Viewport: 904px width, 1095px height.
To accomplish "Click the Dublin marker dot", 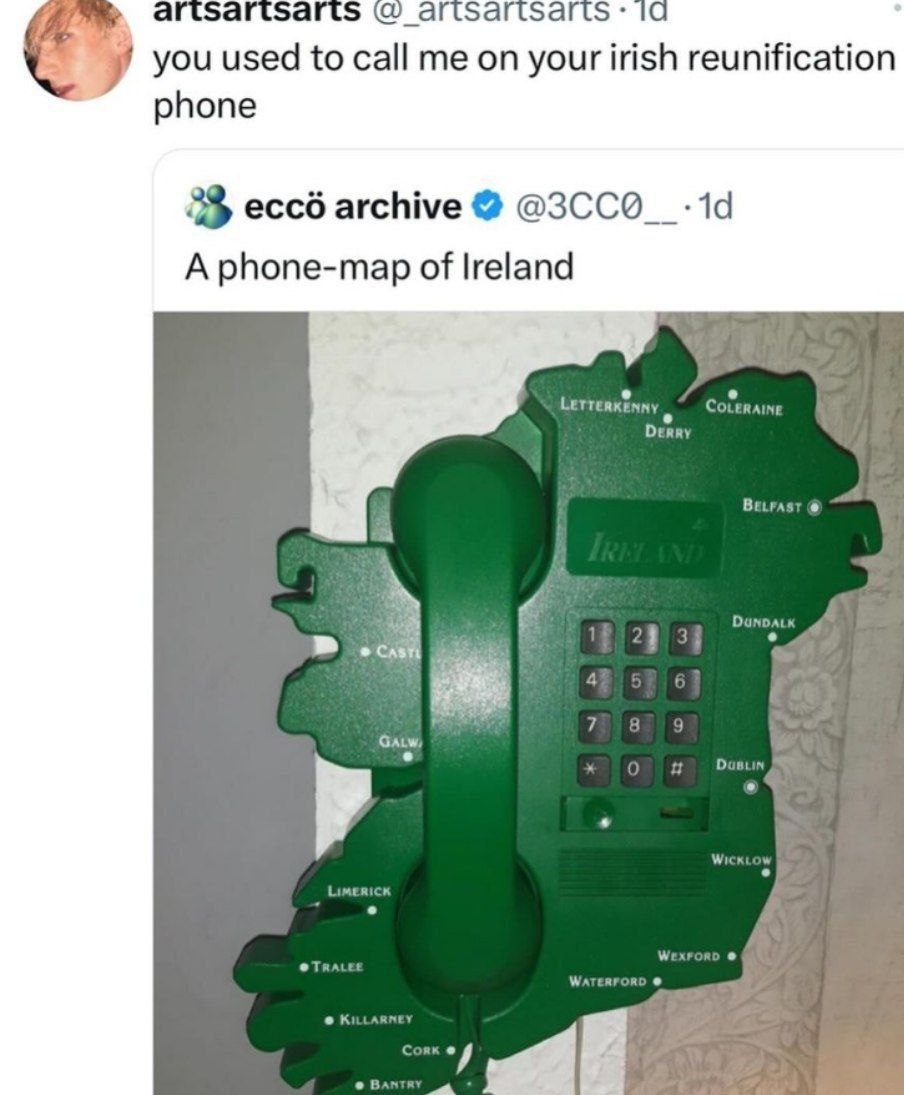I will (750, 787).
